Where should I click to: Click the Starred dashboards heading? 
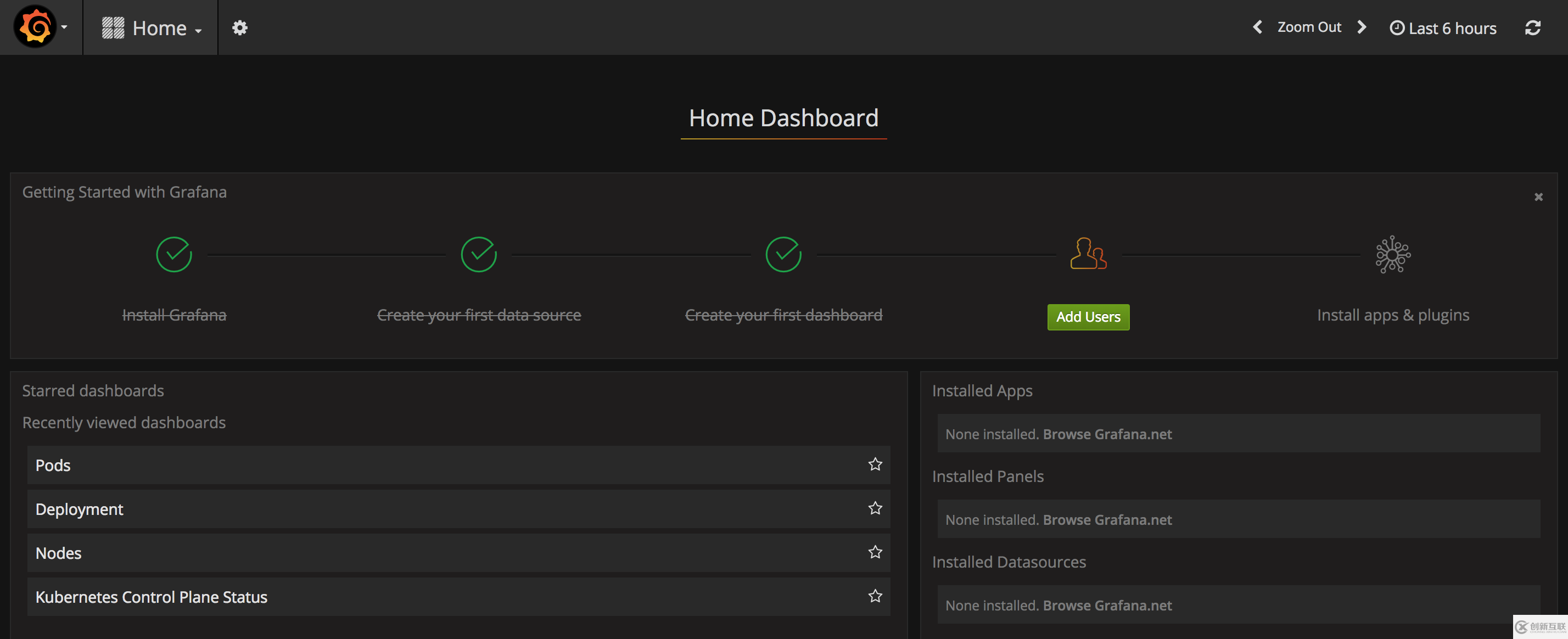(93, 391)
